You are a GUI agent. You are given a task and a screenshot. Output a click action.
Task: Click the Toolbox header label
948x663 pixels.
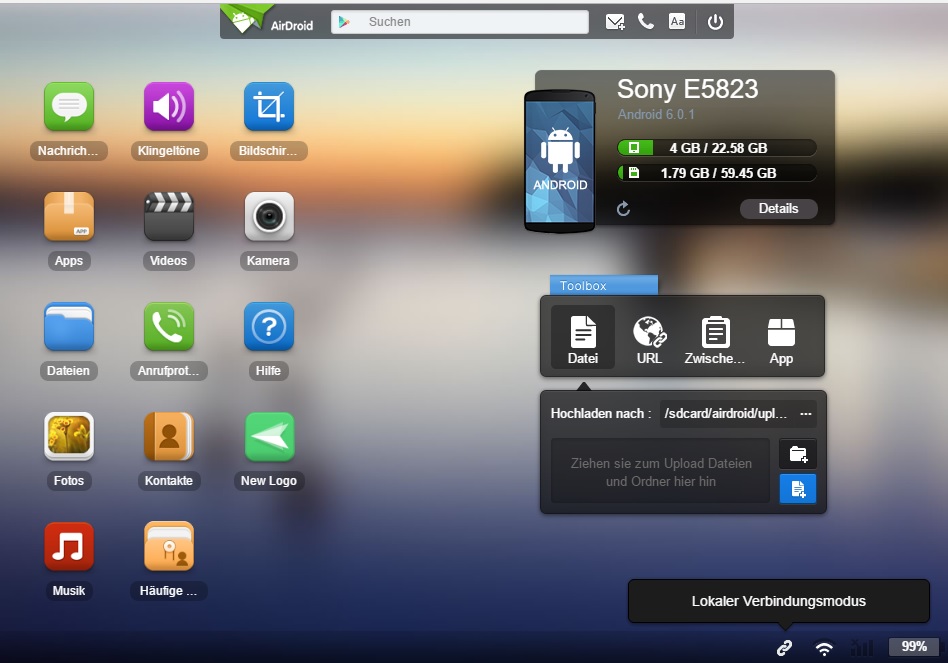[604, 285]
